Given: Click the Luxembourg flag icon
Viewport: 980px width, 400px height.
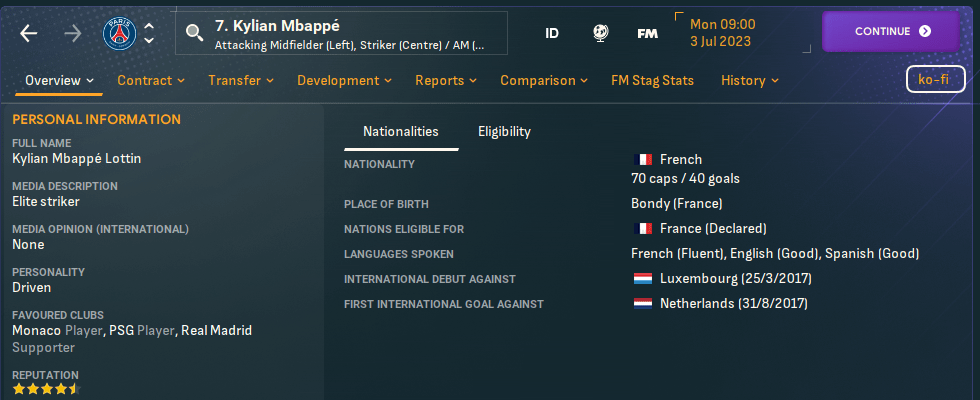Looking at the screenshot, I should click(643, 278).
